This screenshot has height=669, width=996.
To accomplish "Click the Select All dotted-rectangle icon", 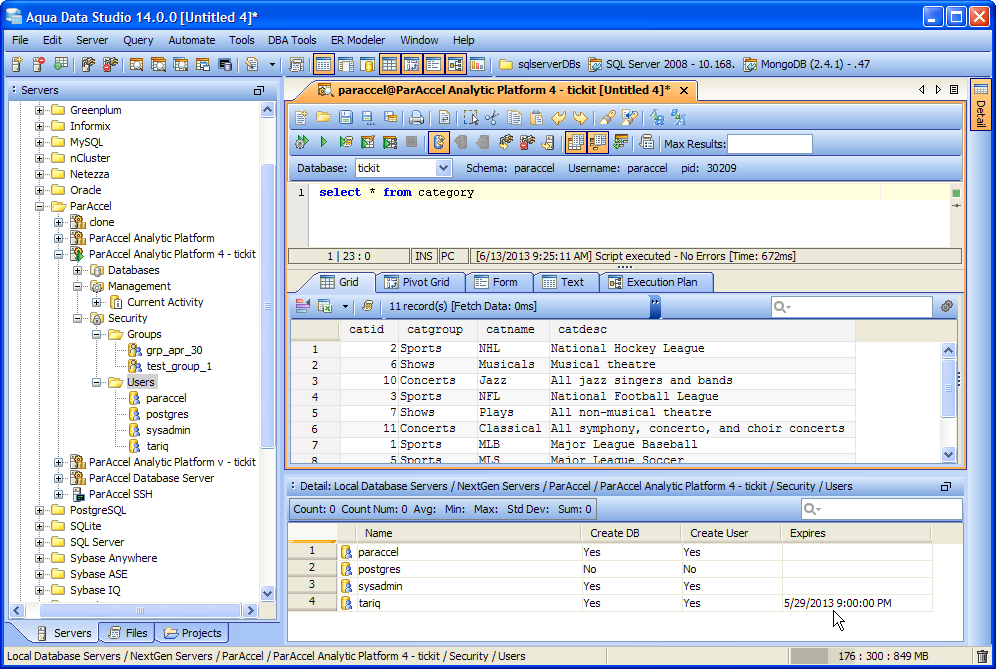I will (x=470, y=118).
